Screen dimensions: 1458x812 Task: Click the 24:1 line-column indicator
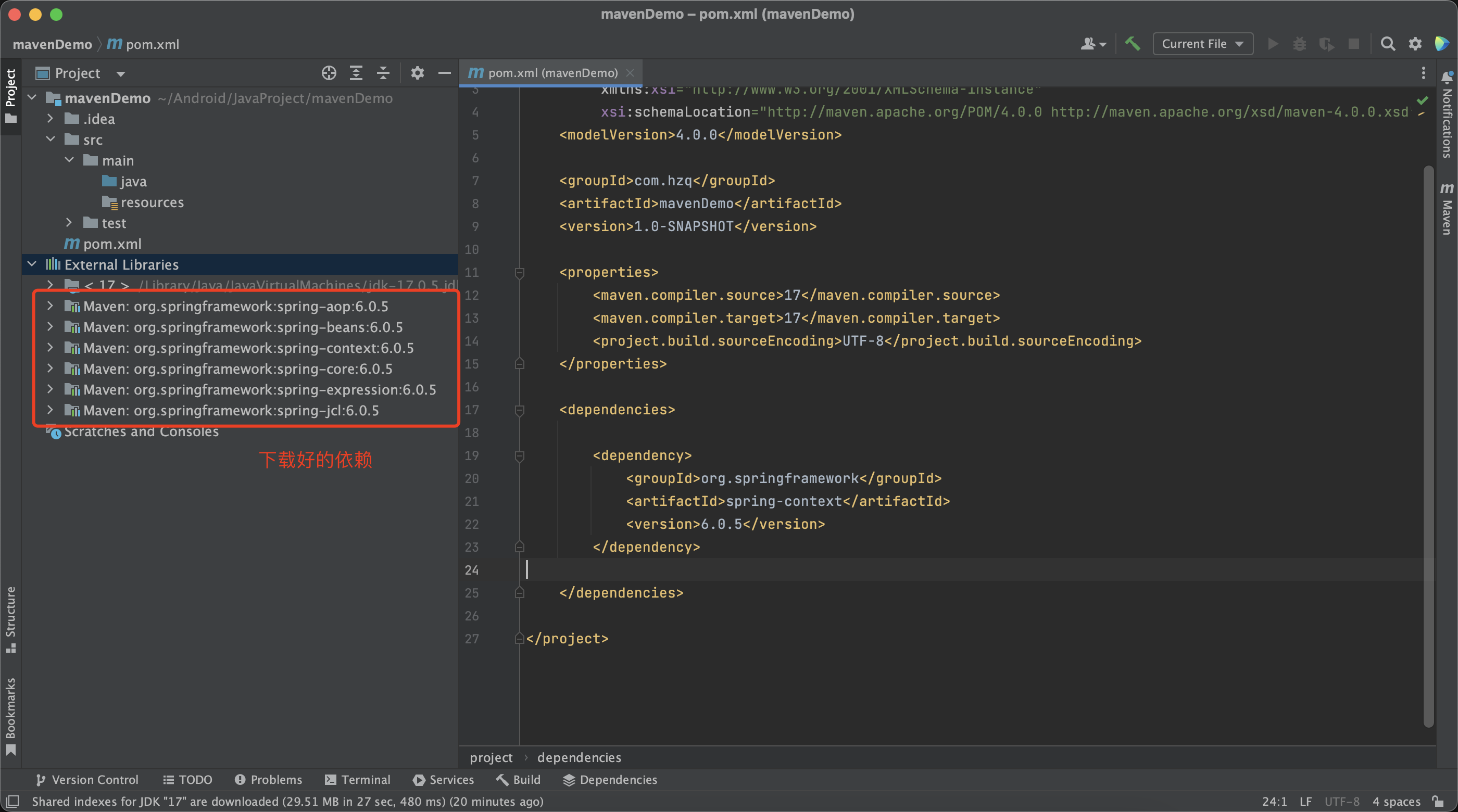[x=1274, y=801]
